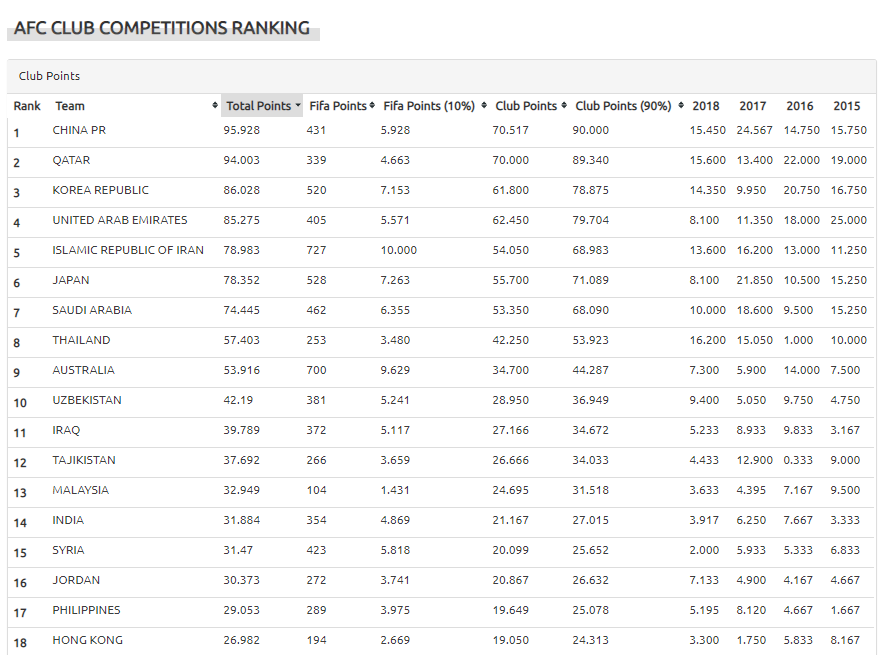Select the Club Points tab
Viewport: 885px width, 655px height.
49,76
